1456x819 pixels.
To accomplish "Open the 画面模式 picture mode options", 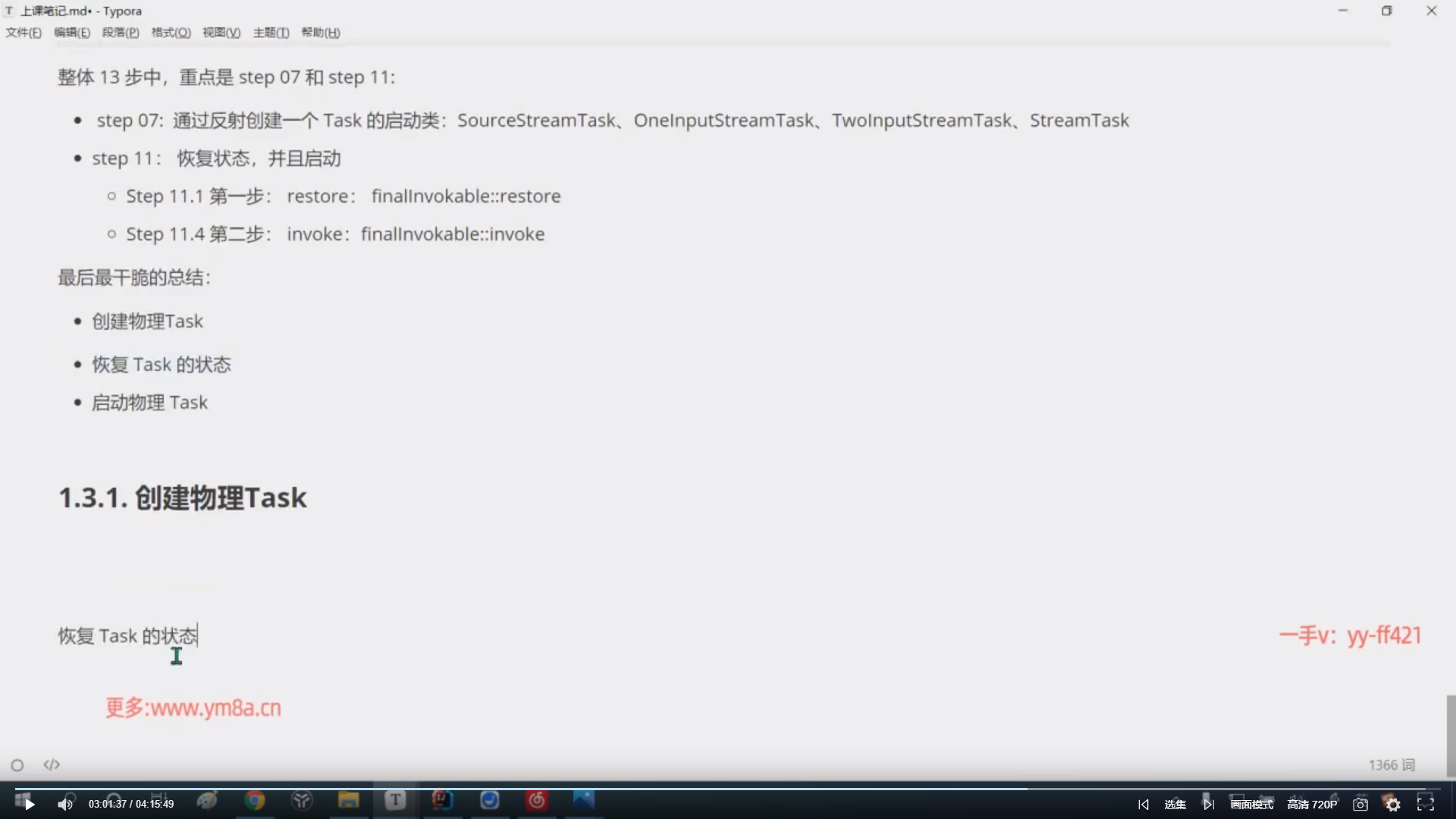I will tap(1252, 805).
